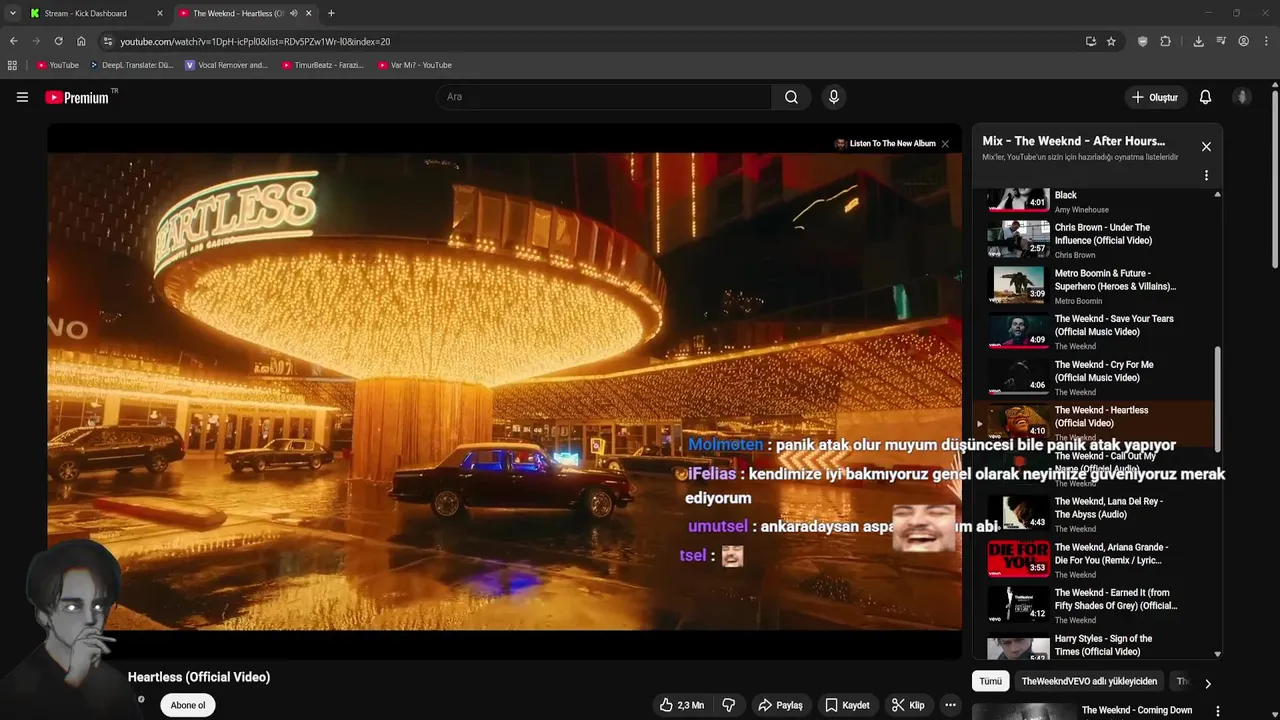Viewport: 1280px width, 720px height.
Task: Open the DeepL Translate bookmark
Action: click(x=131, y=65)
